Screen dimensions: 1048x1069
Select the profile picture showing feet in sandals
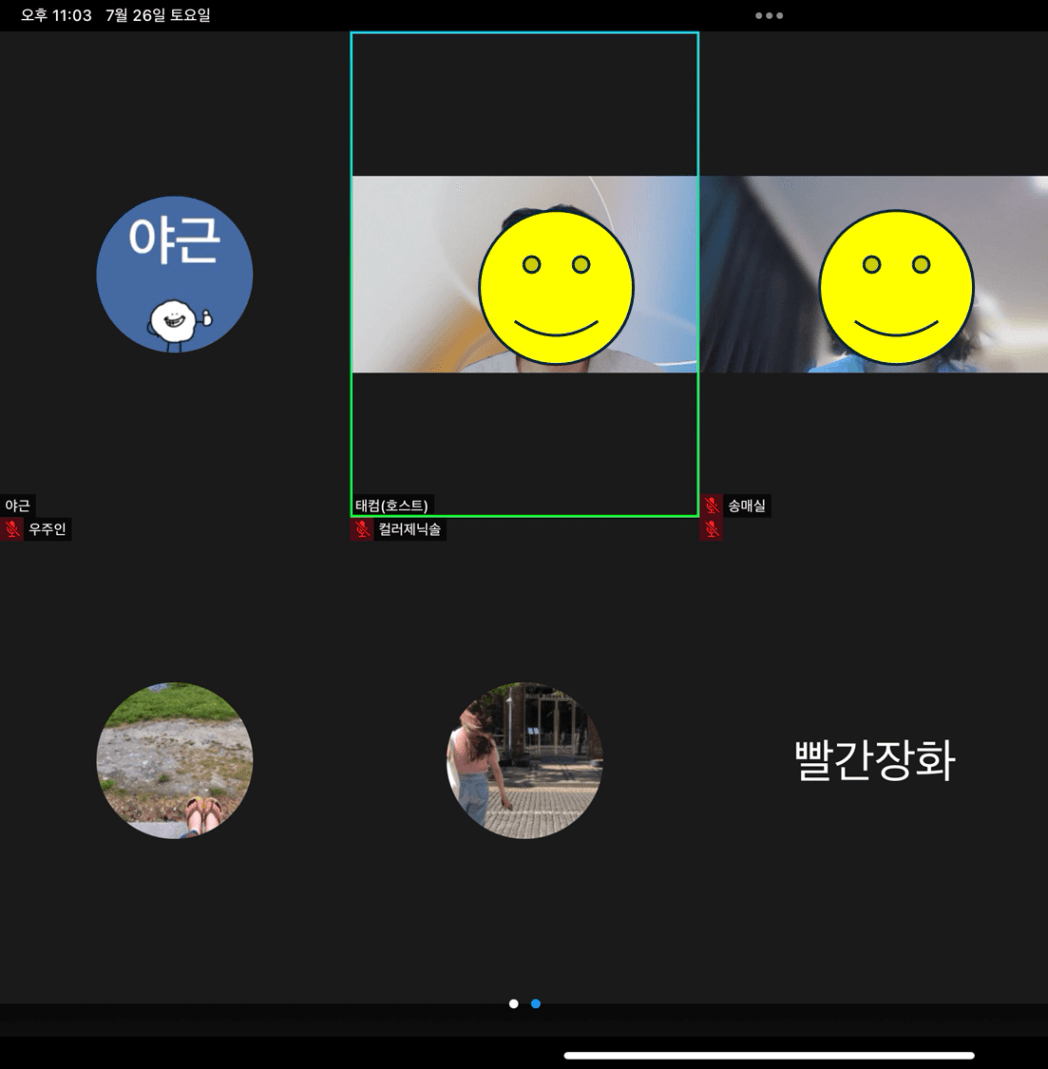pyautogui.click(x=175, y=760)
